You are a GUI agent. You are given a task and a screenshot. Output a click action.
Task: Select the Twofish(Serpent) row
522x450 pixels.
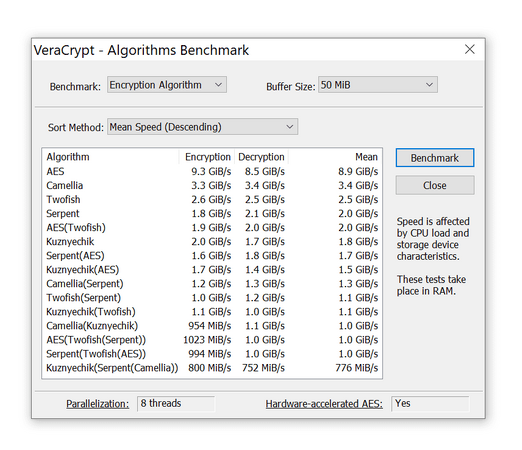(212, 297)
